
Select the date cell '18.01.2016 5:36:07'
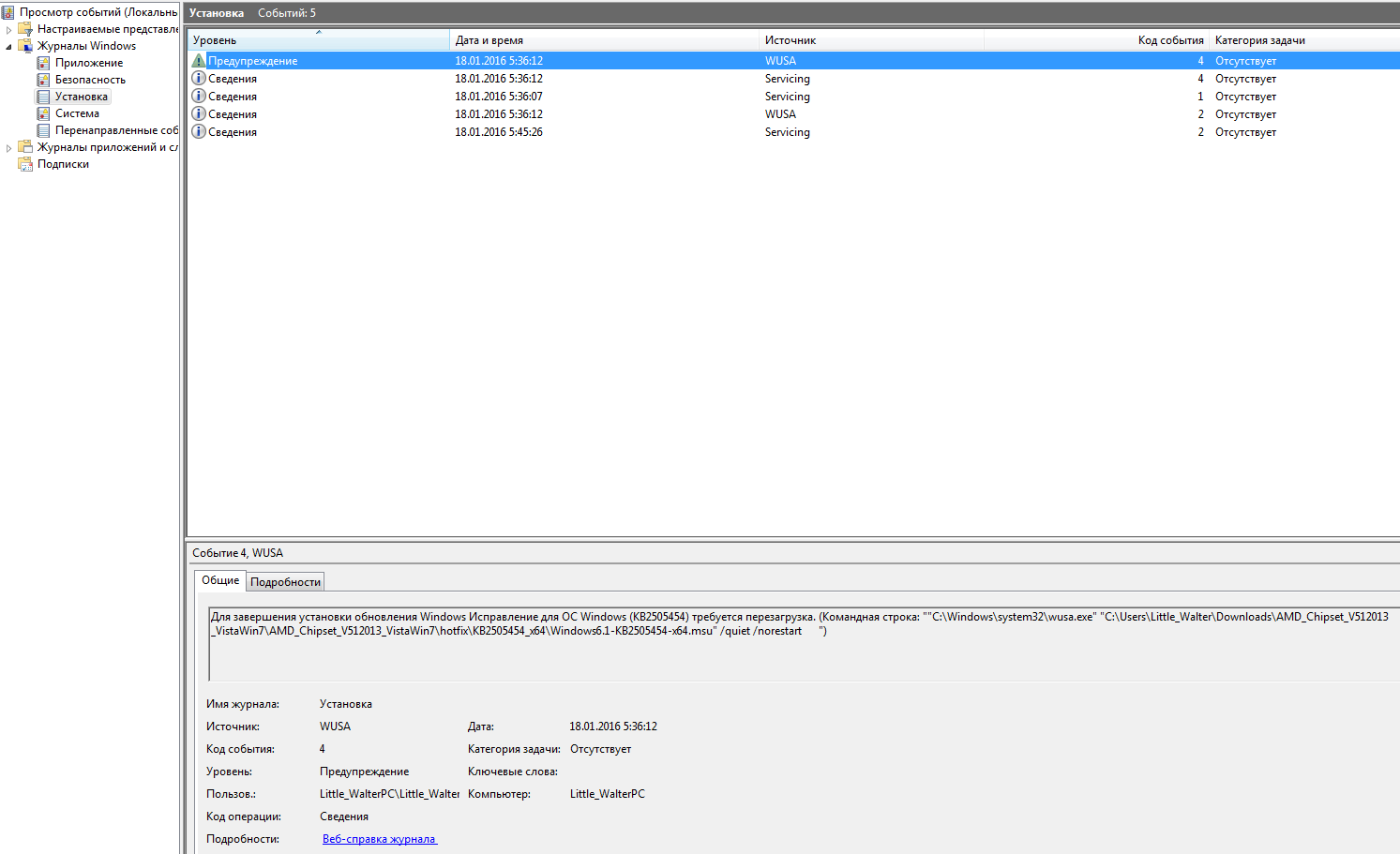click(499, 97)
